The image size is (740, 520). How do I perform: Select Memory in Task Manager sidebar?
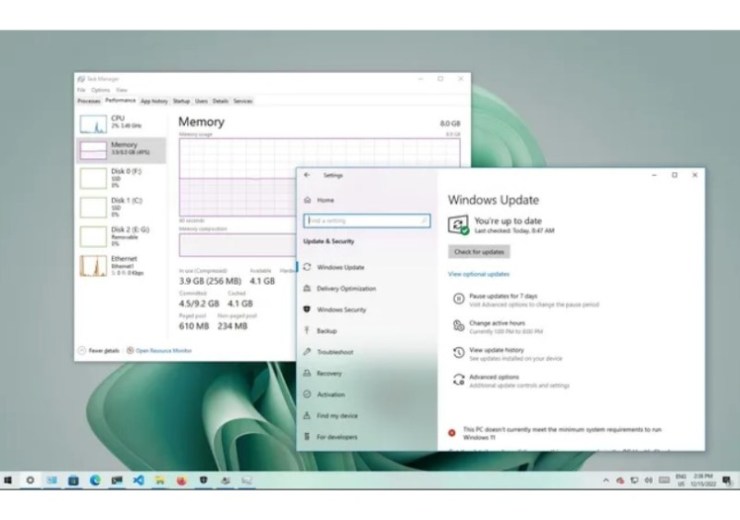(121, 150)
